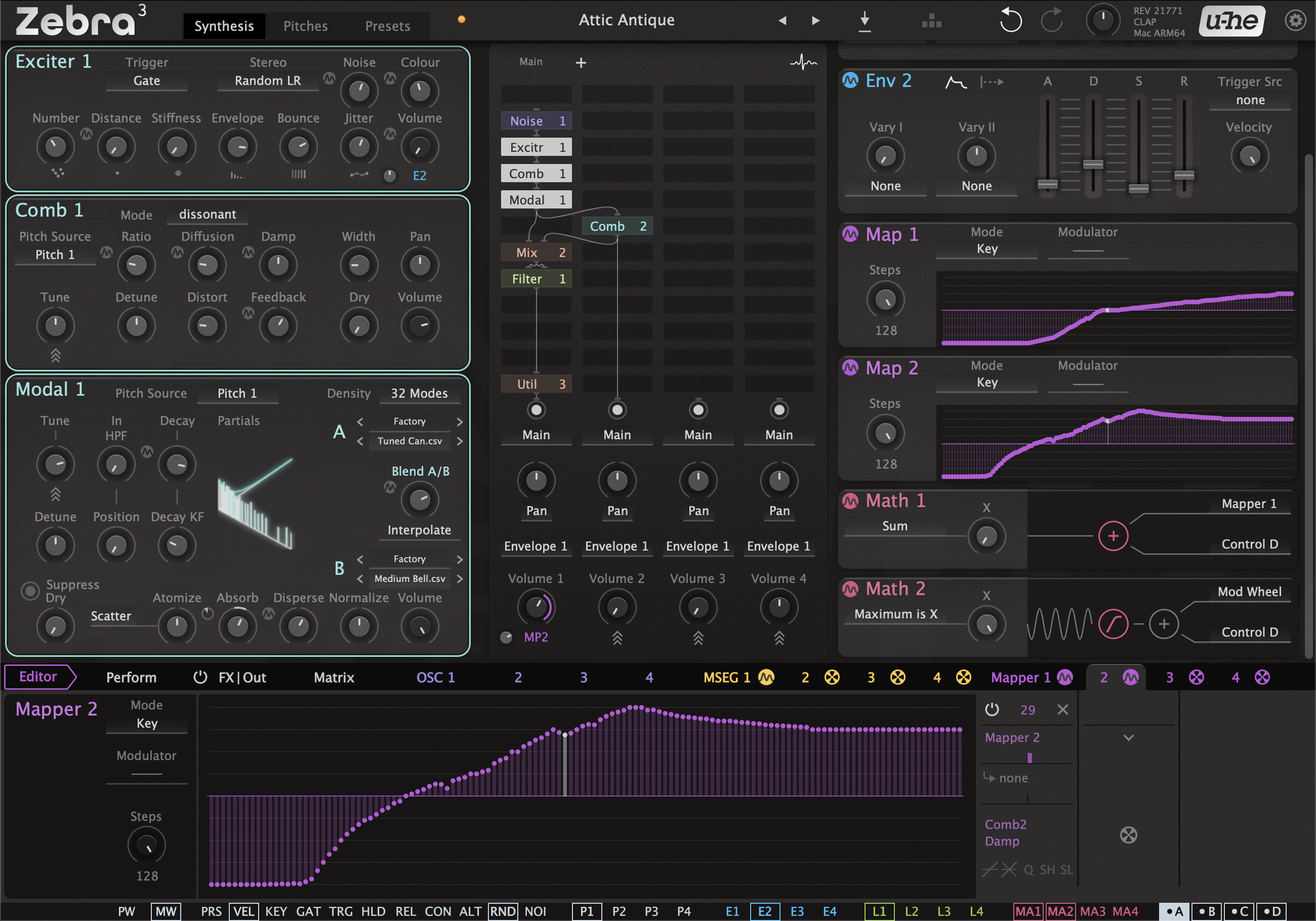Toggle power on the Mapper 2 slot
1316x921 pixels.
click(991, 709)
